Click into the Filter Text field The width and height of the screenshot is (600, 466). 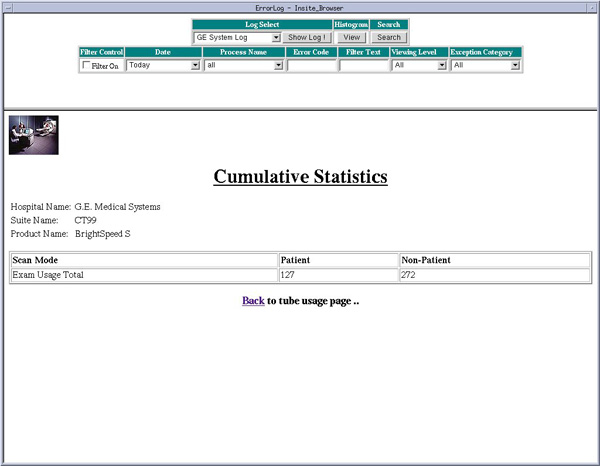tap(363, 66)
